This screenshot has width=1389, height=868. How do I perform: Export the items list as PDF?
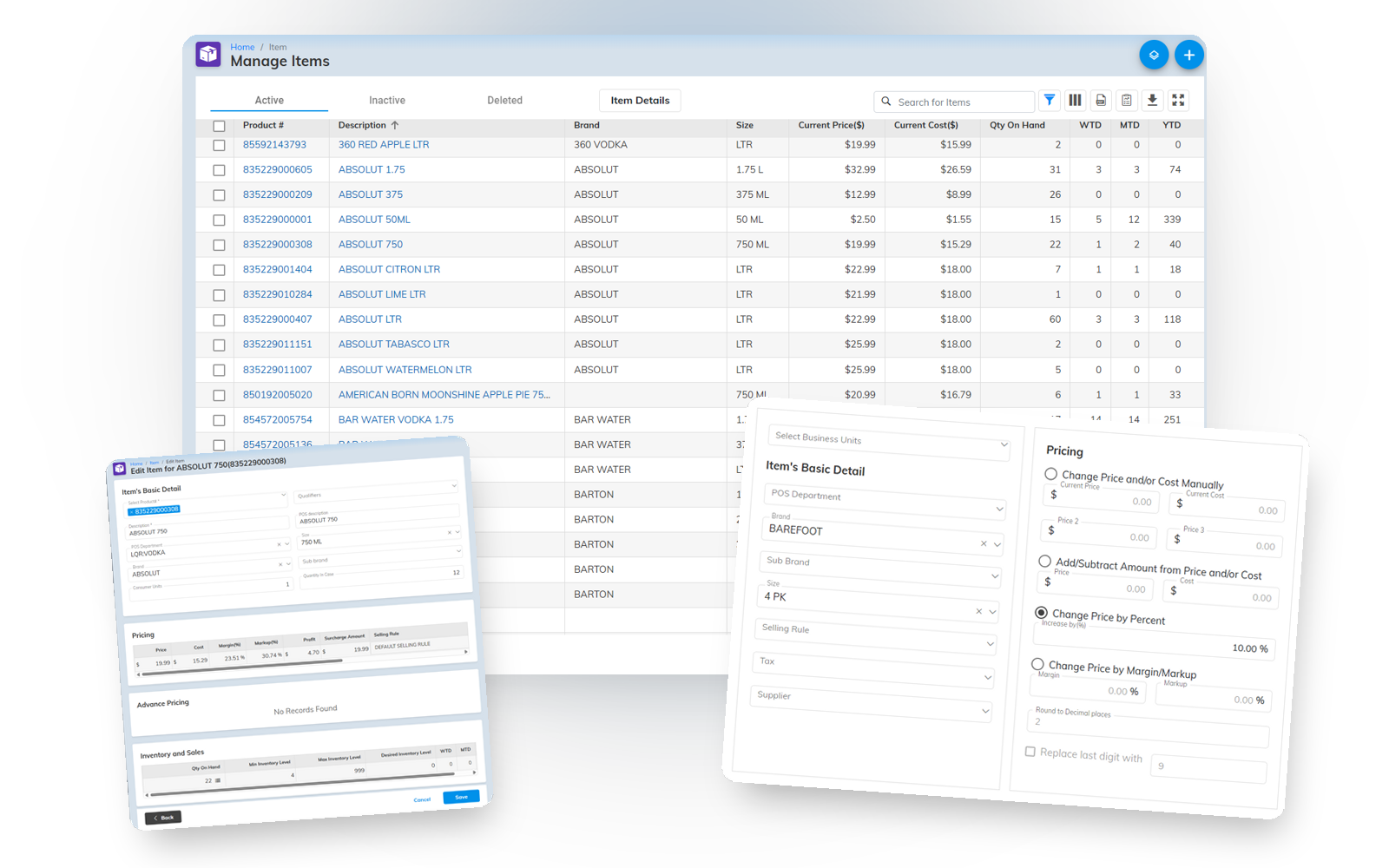pyautogui.click(x=1101, y=101)
